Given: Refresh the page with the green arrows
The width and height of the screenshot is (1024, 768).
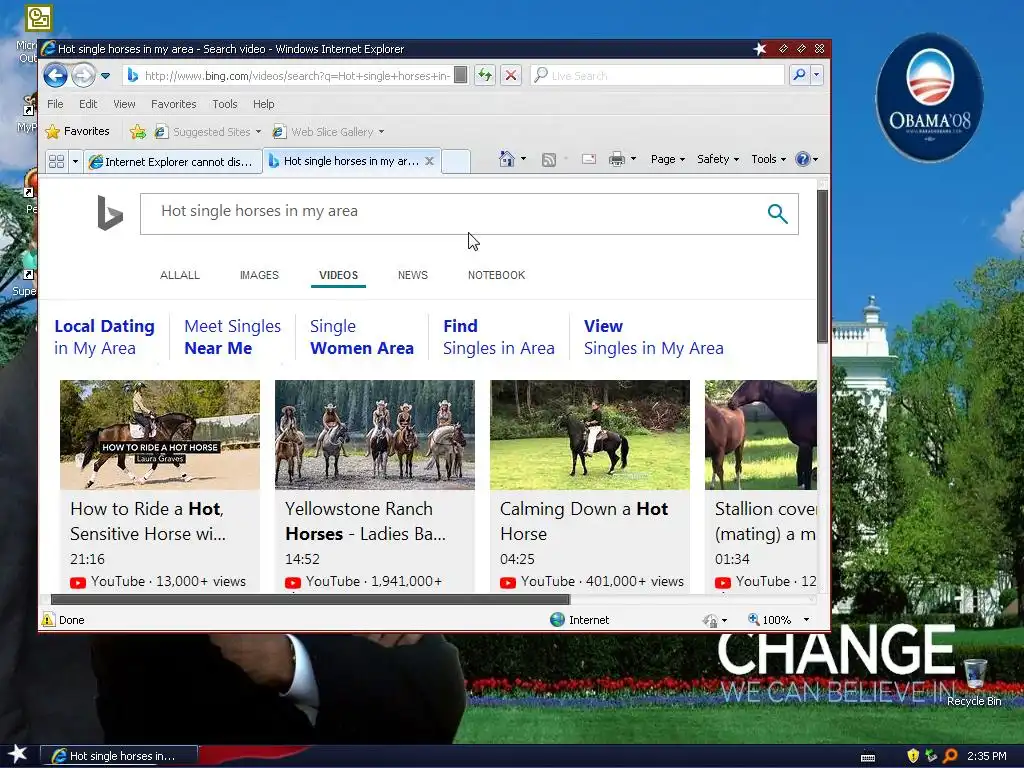Looking at the screenshot, I should point(485,75).
